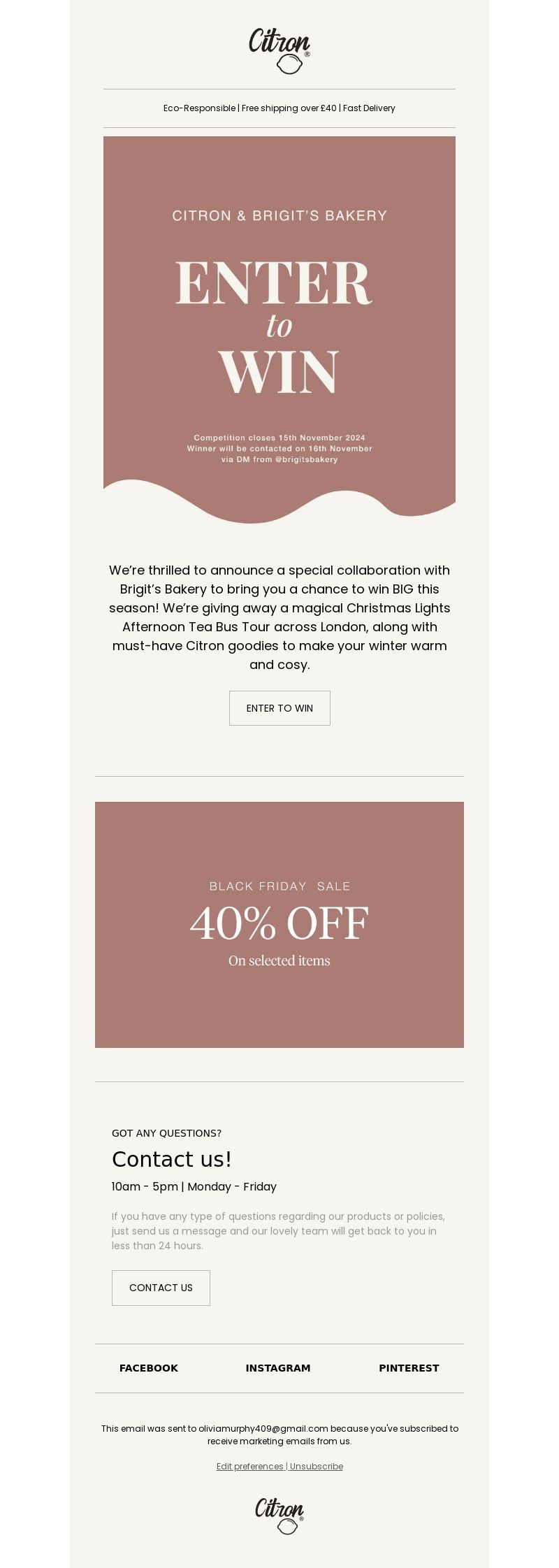Image resolution: width=559 pixels, height=1568 pixels.
Task: Click the Unsubscribe link
Action: (x=317, y=1466)
